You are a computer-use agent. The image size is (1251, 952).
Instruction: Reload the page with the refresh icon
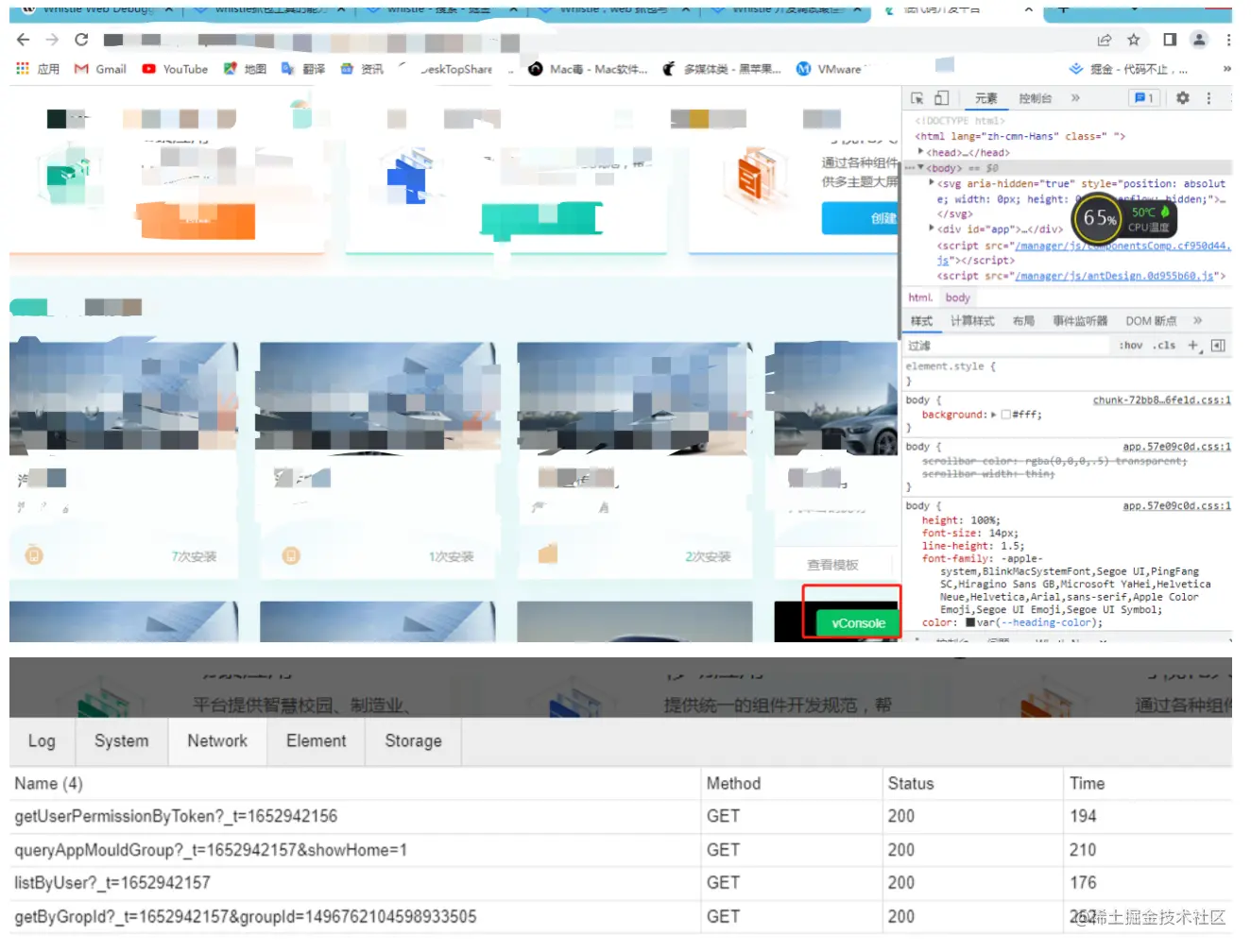(81, 40)
